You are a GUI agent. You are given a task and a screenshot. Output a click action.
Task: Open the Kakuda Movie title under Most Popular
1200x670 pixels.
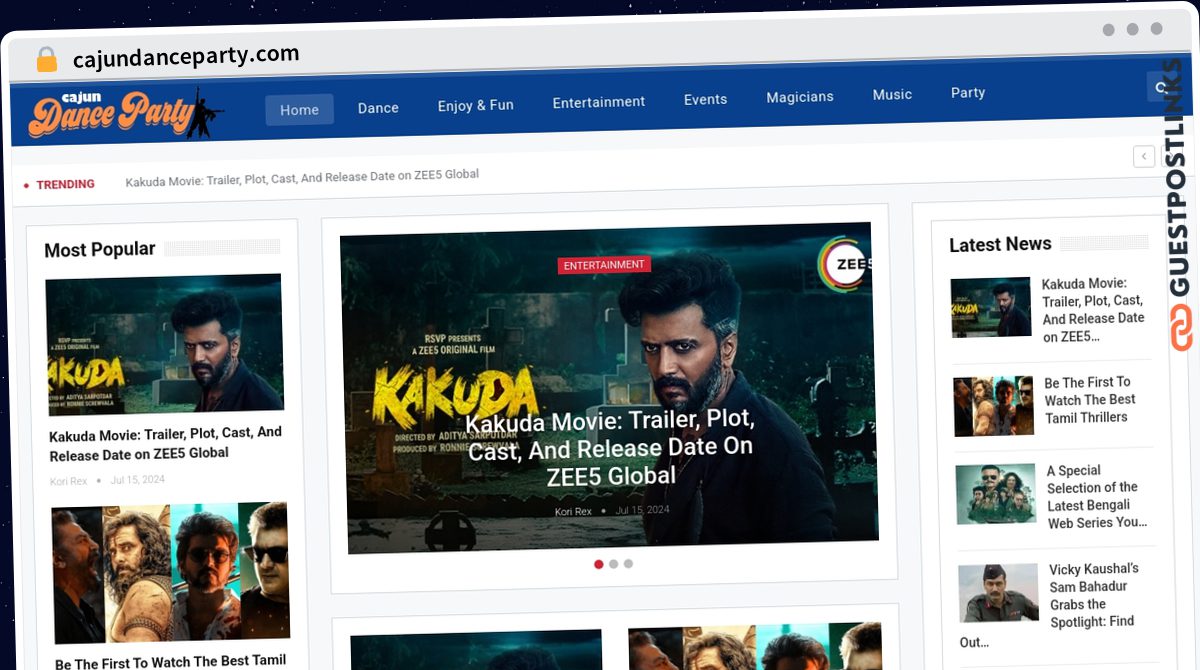click(166, 443)
